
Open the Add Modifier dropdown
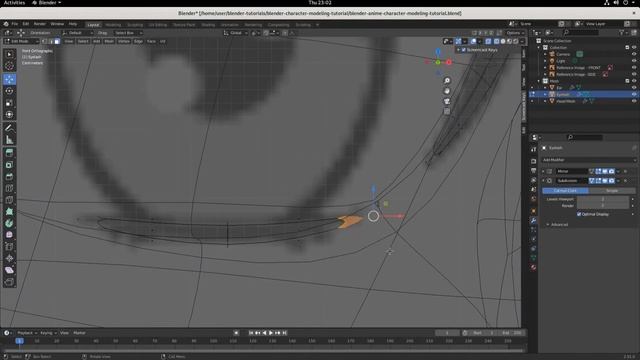click(588, 160)
